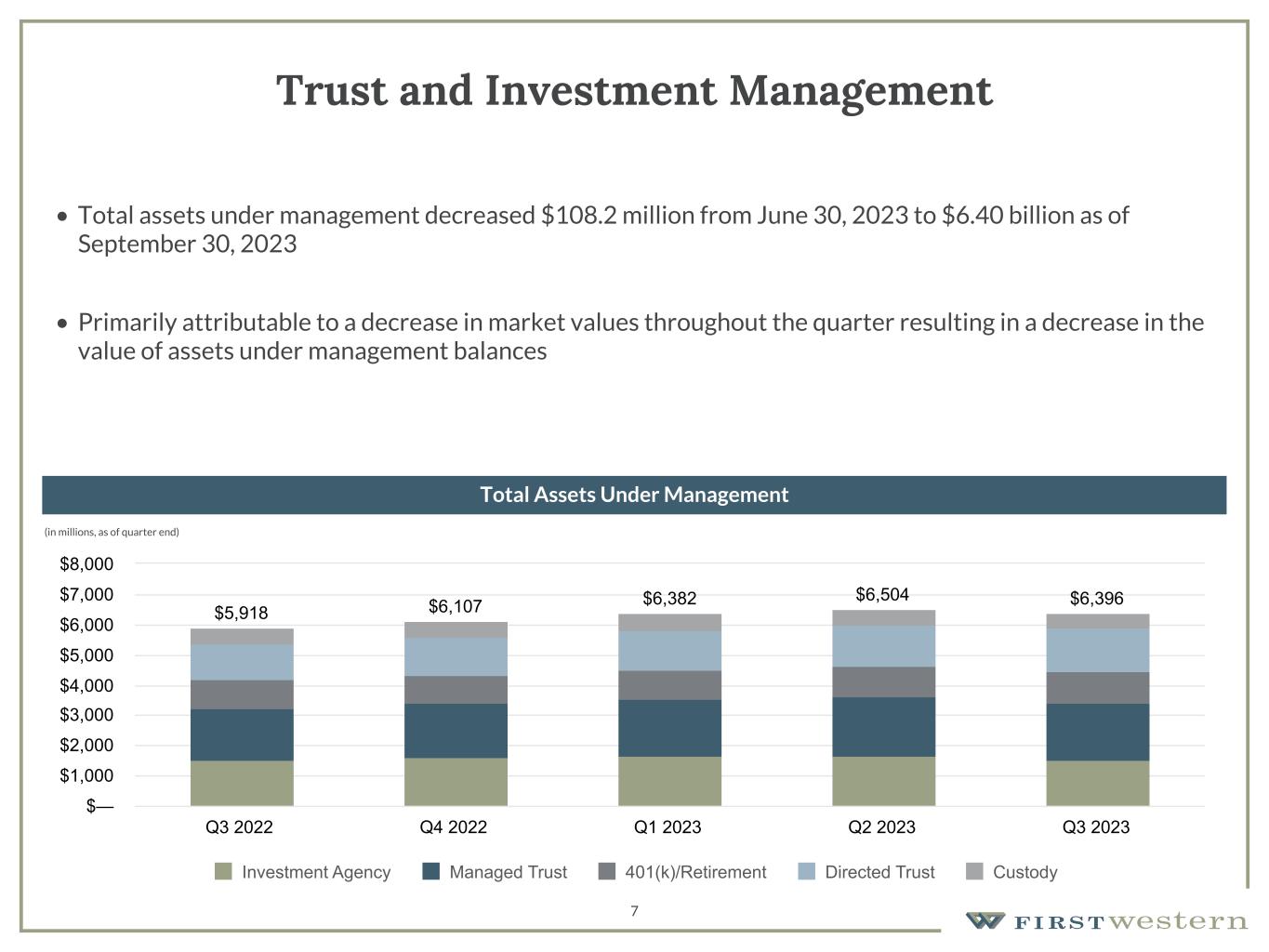The height and width of the screenshot is (952, 1269).
Task: Click the $5,918 total label
Action: [241, 613]
